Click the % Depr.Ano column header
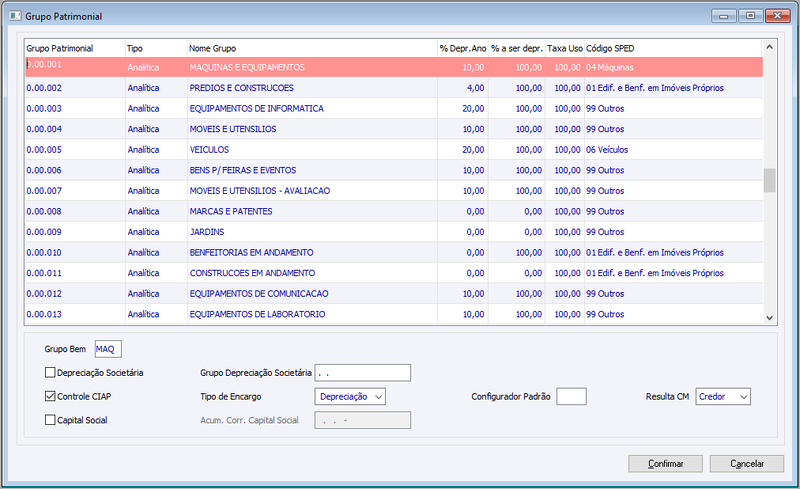800x489 pixels. [x=463, y=48]
